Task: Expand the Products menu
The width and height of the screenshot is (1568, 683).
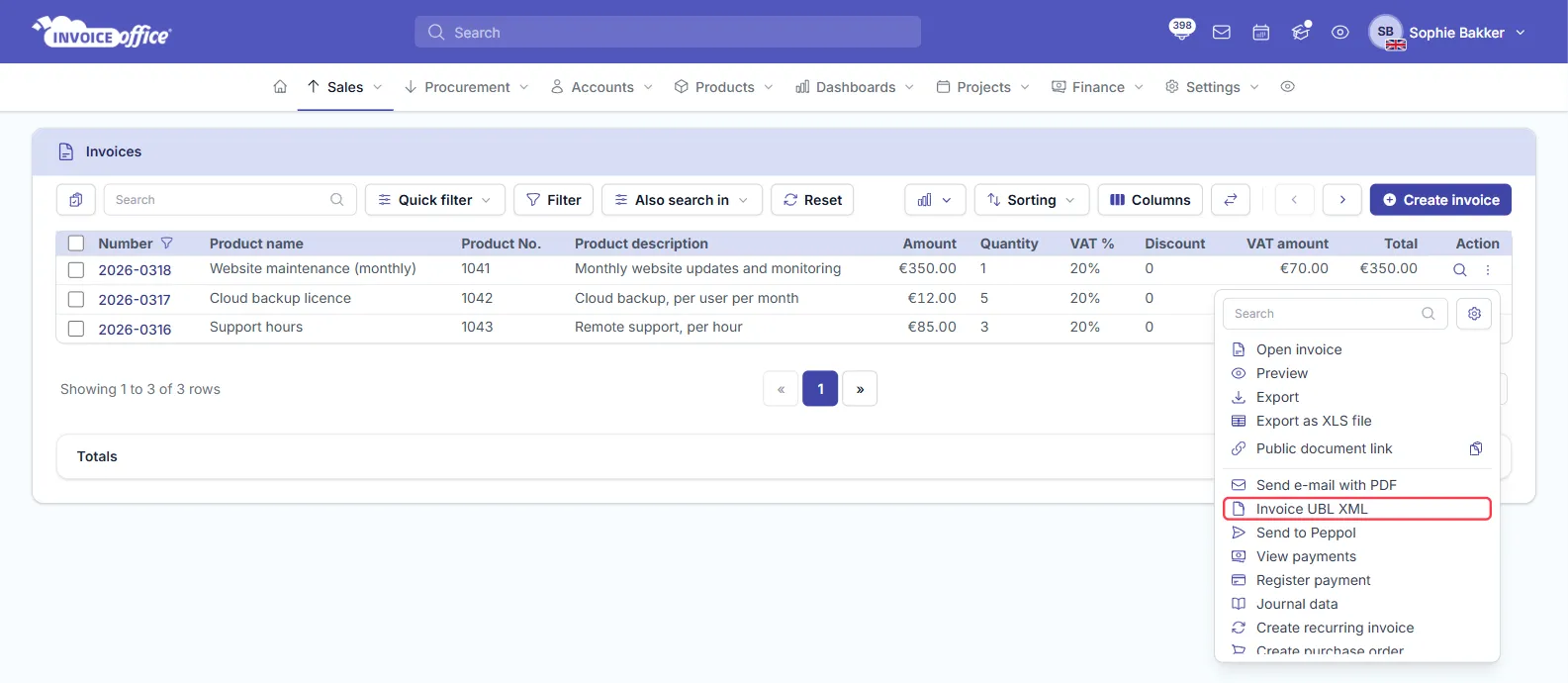Action: pos(724,87)
